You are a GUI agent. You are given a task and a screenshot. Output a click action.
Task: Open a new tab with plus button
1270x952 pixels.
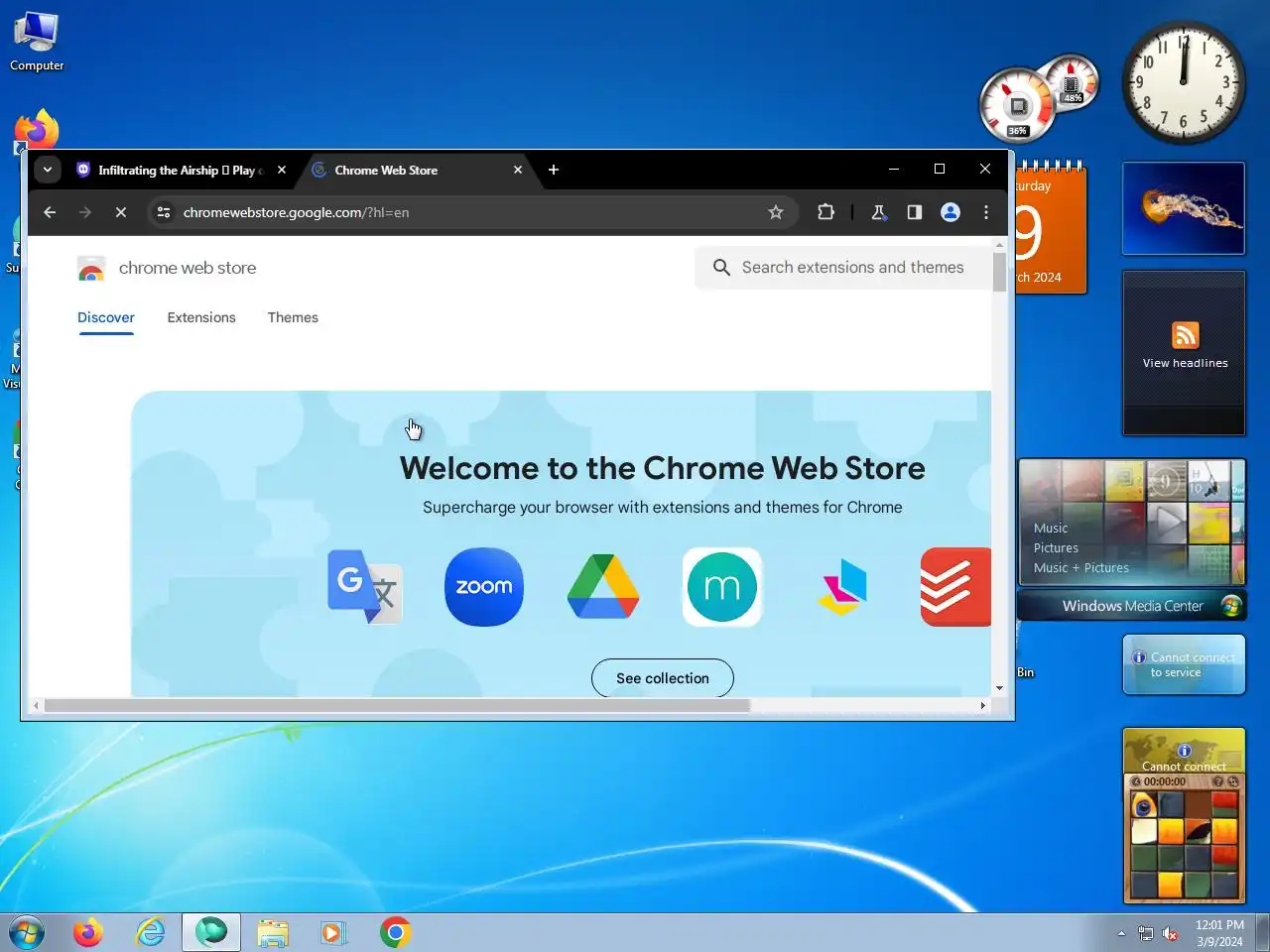554,170
